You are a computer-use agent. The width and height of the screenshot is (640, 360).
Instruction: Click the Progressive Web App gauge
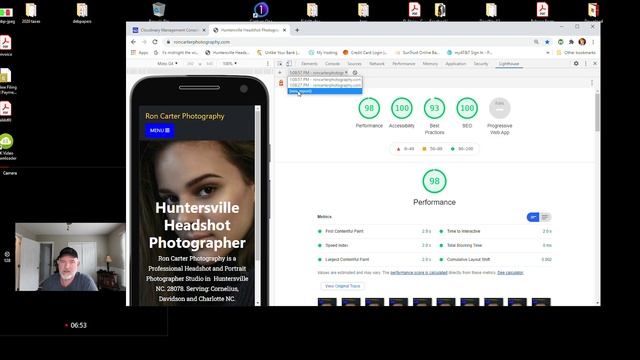[500, 108]
